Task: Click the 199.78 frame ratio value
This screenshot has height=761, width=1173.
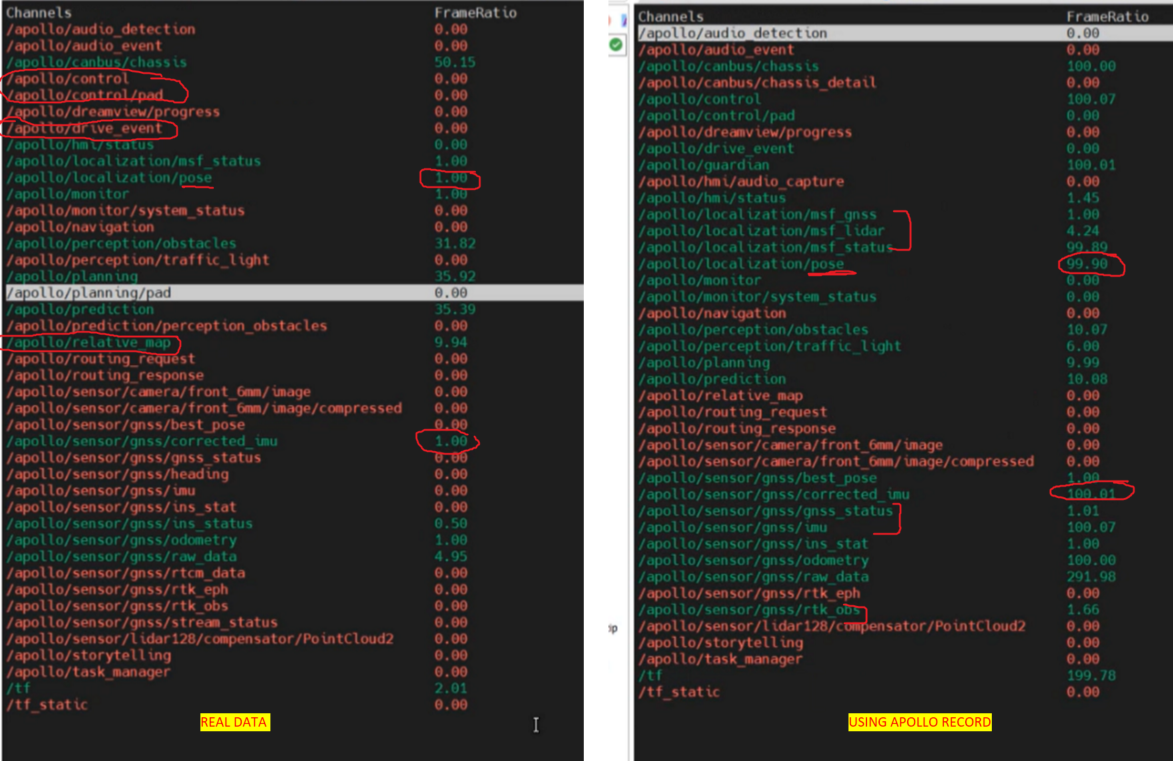Action: click(1091, 675)
